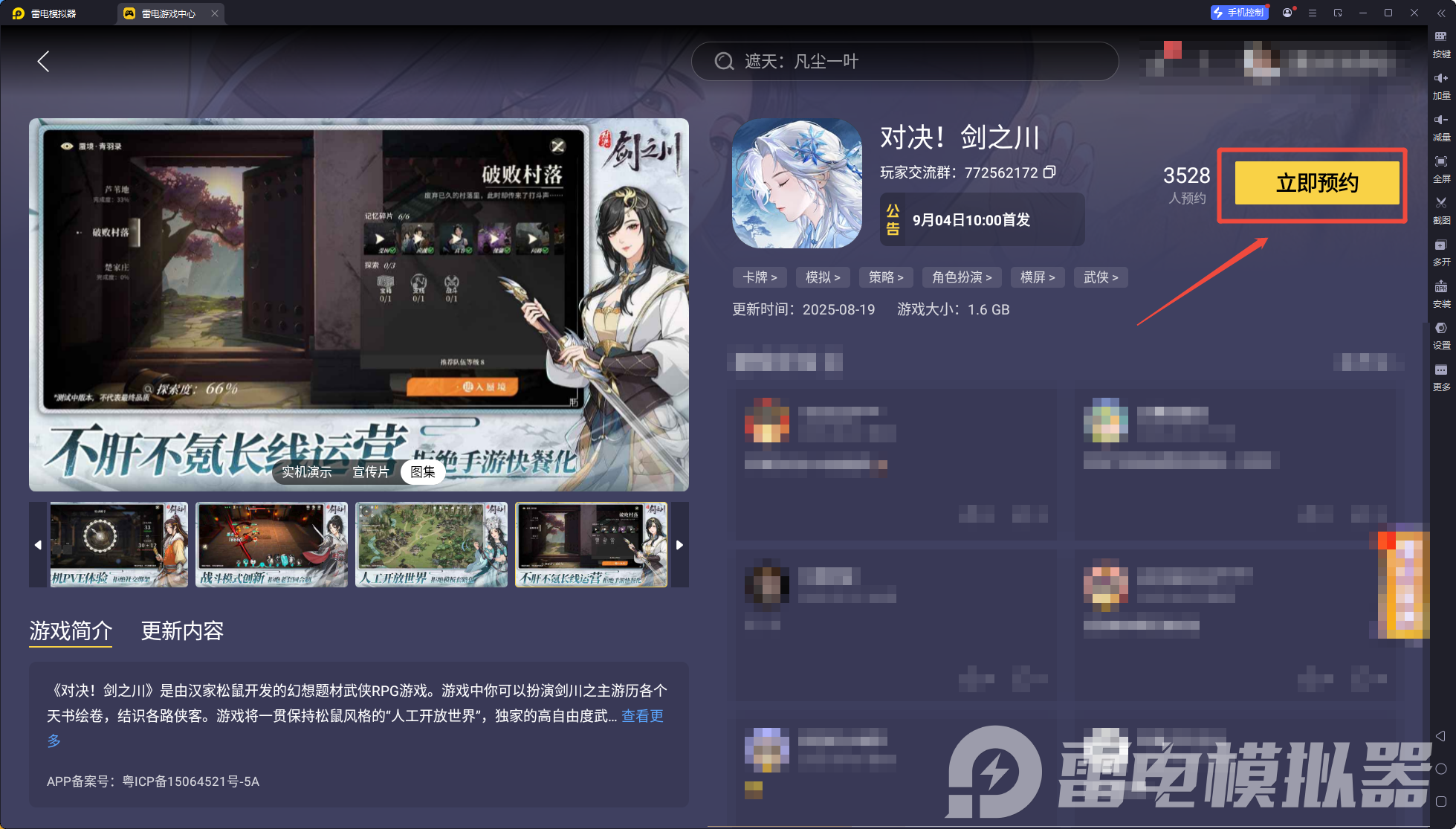
Task: Click the 查看更多 link in description
Action: coord(642,716)
